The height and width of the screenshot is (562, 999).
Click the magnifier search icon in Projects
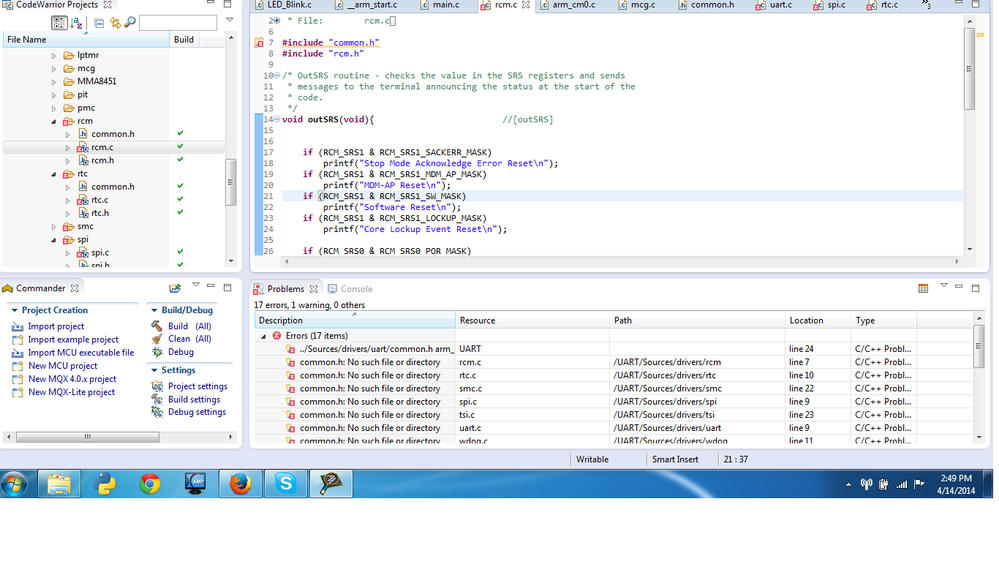click(129, 23)
